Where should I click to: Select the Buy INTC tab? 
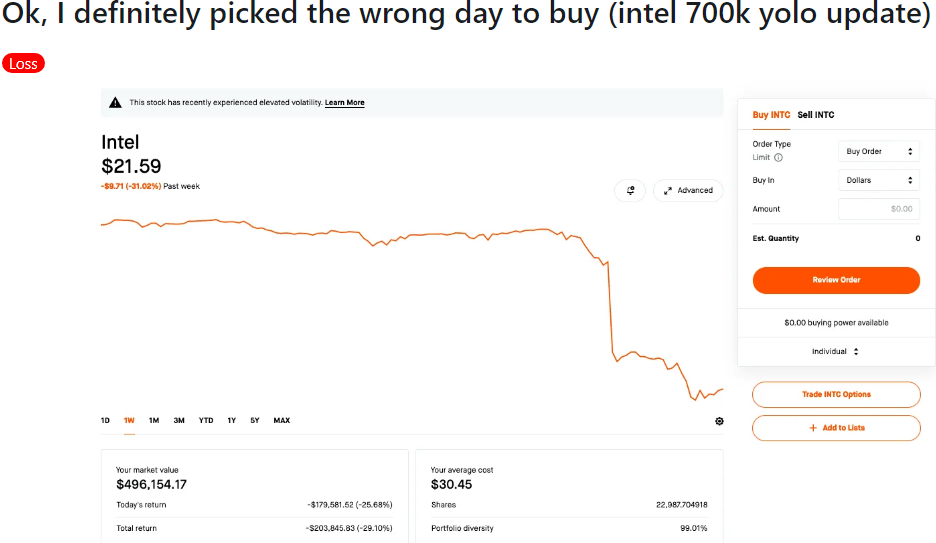tap(771, 115)
